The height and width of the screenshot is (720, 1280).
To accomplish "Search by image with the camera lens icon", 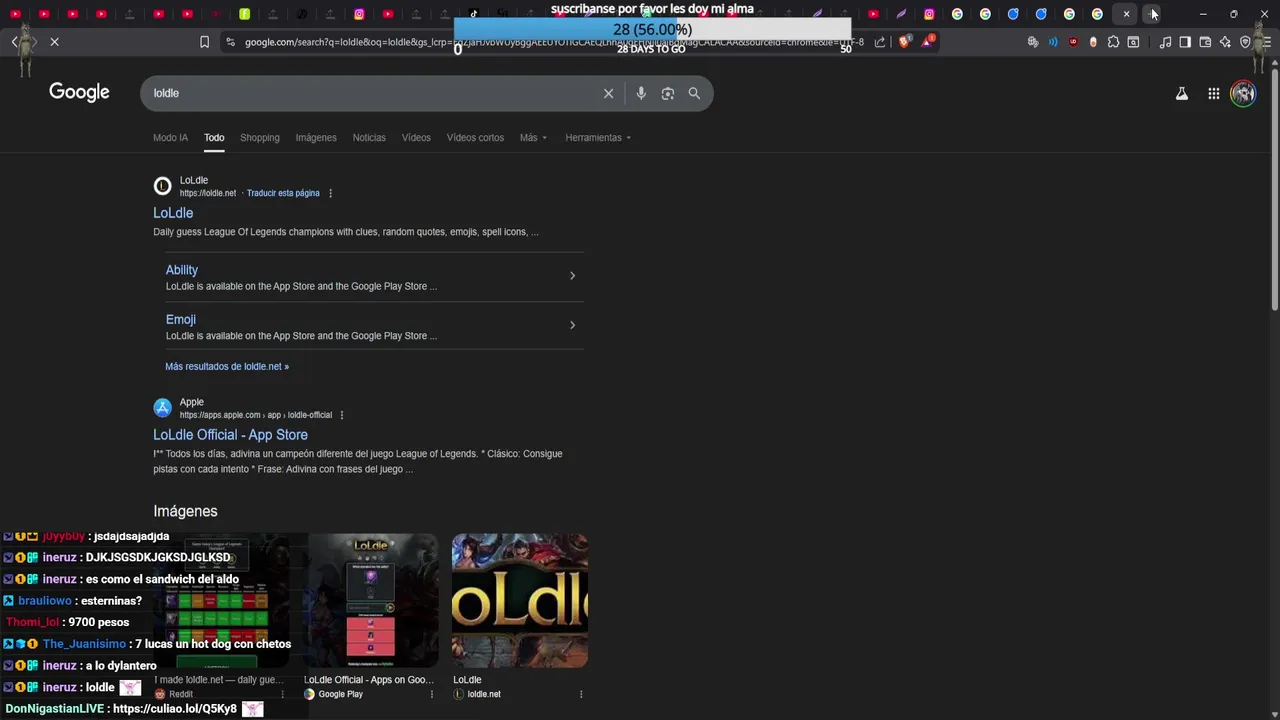I will [x=668, y=93].
